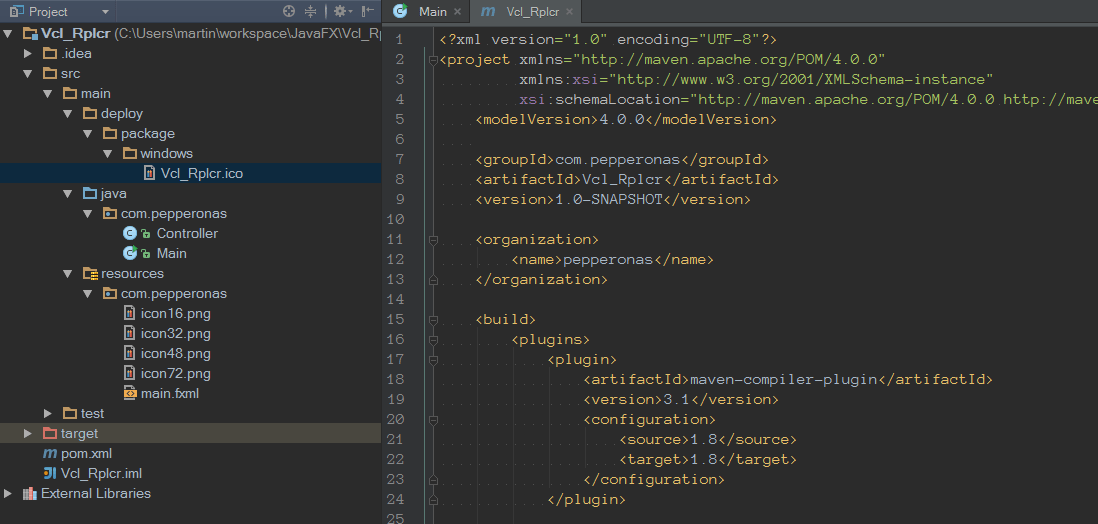Select pom.xml in the project tree

point(85,453)
